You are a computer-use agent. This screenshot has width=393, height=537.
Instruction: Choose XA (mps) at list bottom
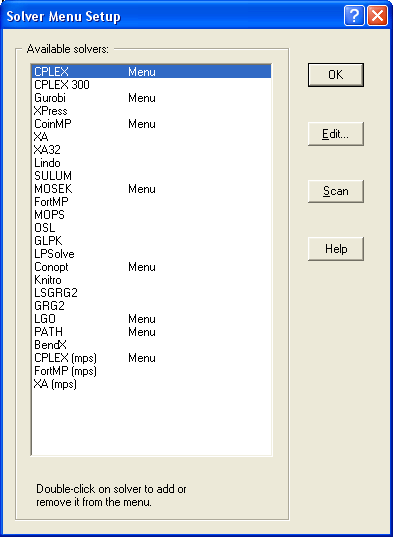point(152,384)
